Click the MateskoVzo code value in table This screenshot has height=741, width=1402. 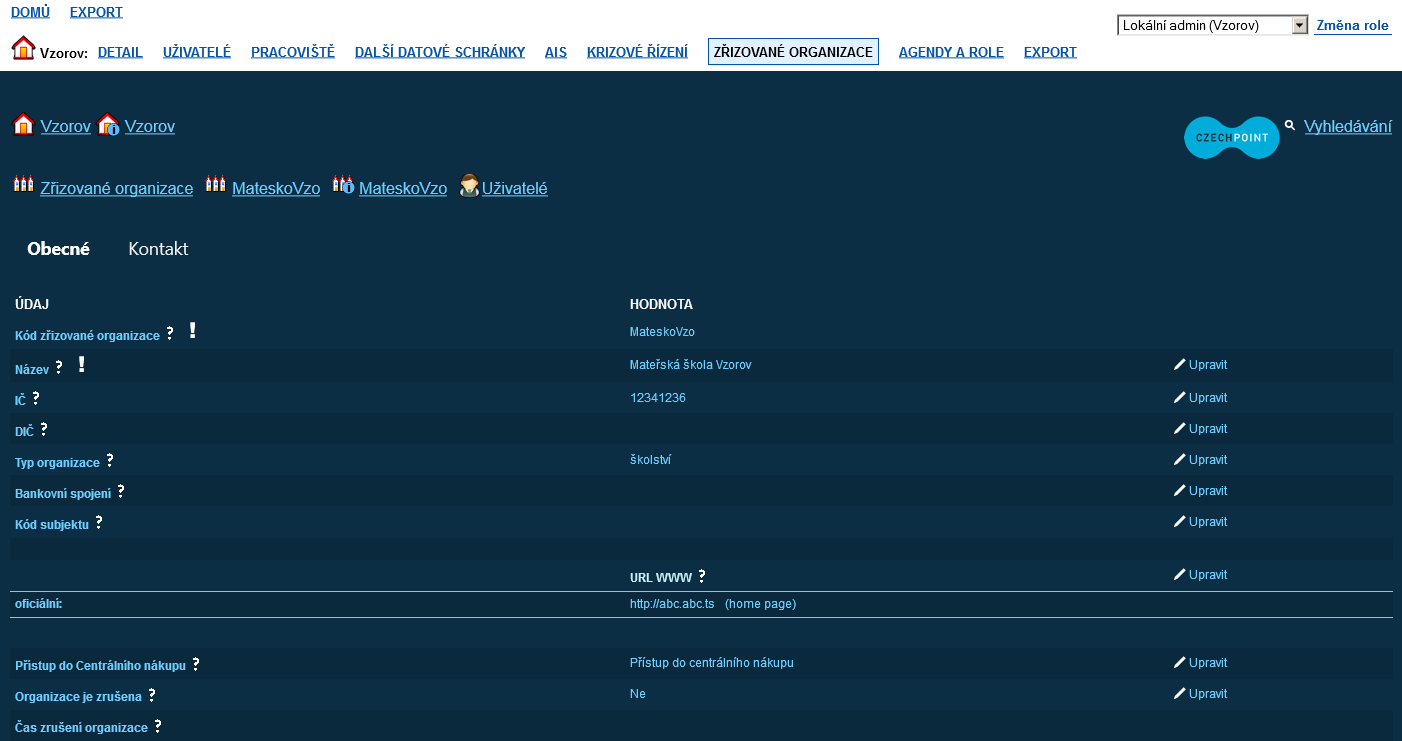click(x=662, y=332)
